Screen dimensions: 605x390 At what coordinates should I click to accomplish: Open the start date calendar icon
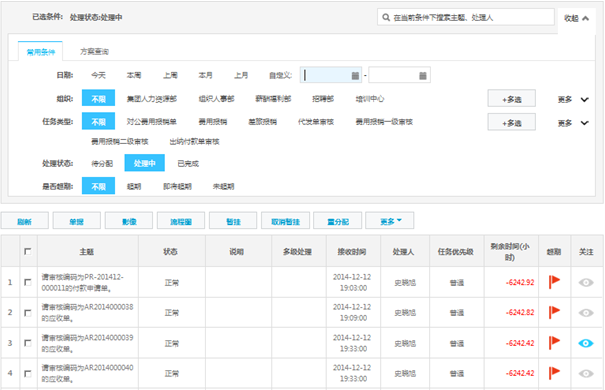[355, 76]
